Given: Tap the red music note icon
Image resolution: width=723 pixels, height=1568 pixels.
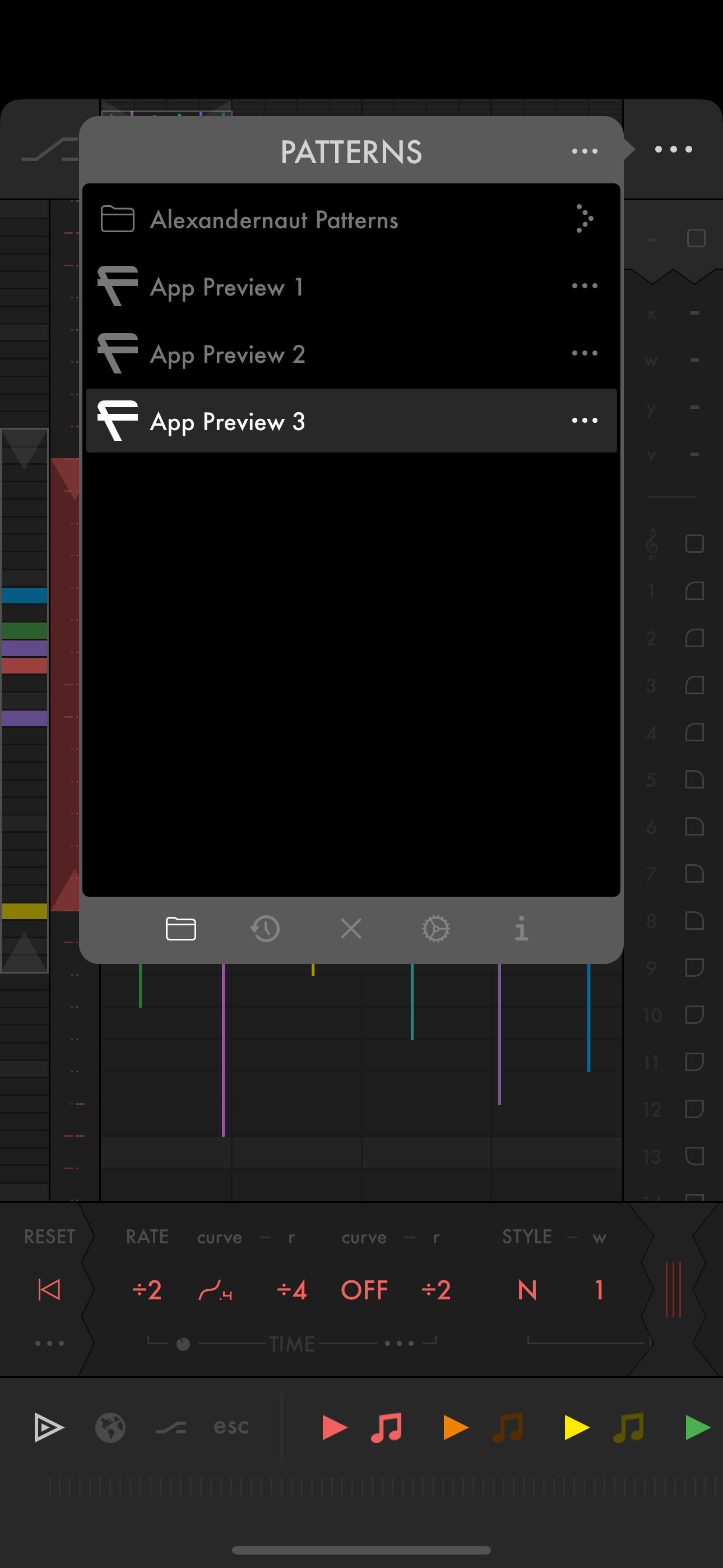Looking at the screenshot, I should click(x=387, y=1427).
